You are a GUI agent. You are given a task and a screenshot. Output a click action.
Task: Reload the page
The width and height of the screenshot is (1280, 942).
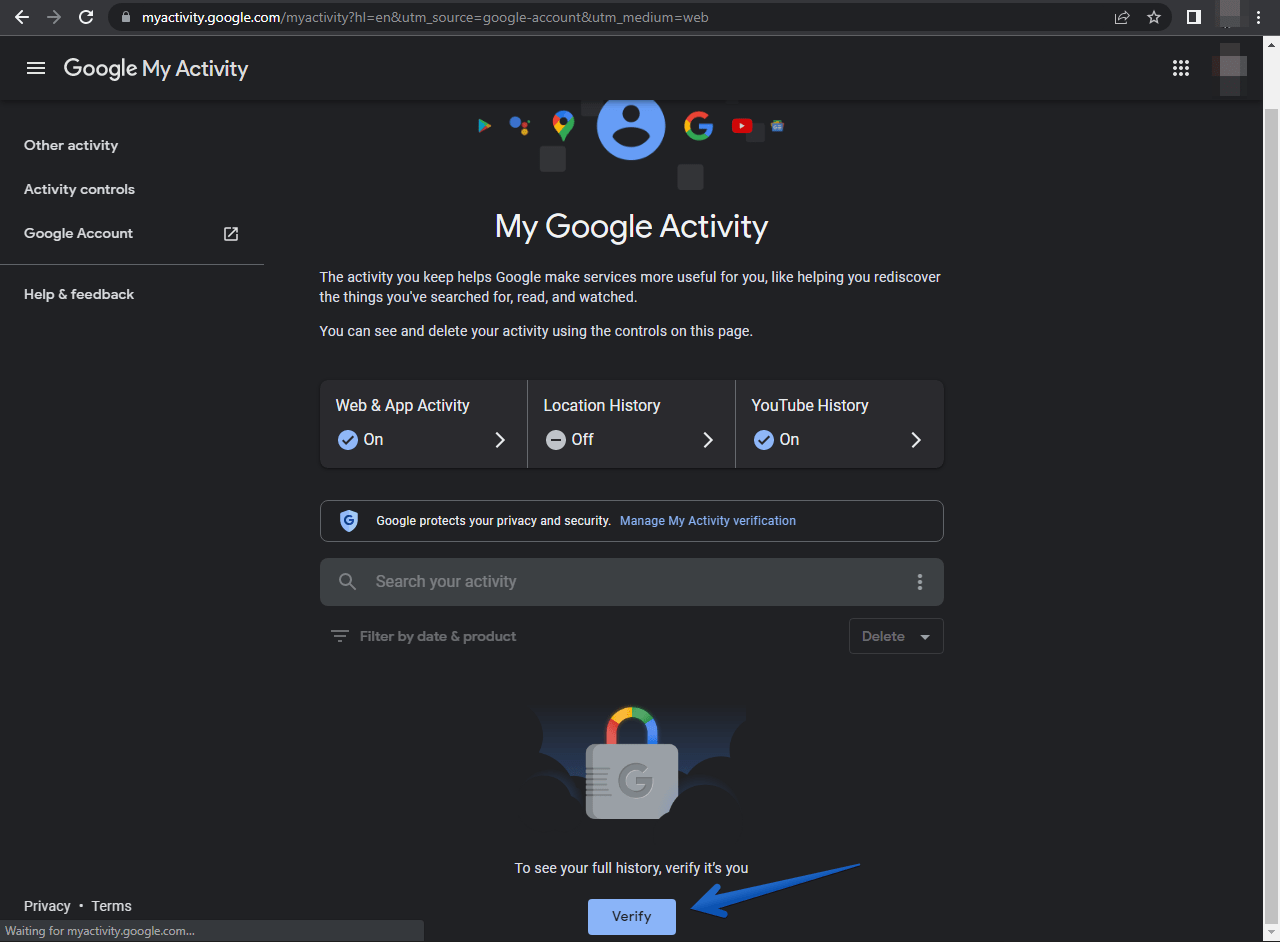86,17
